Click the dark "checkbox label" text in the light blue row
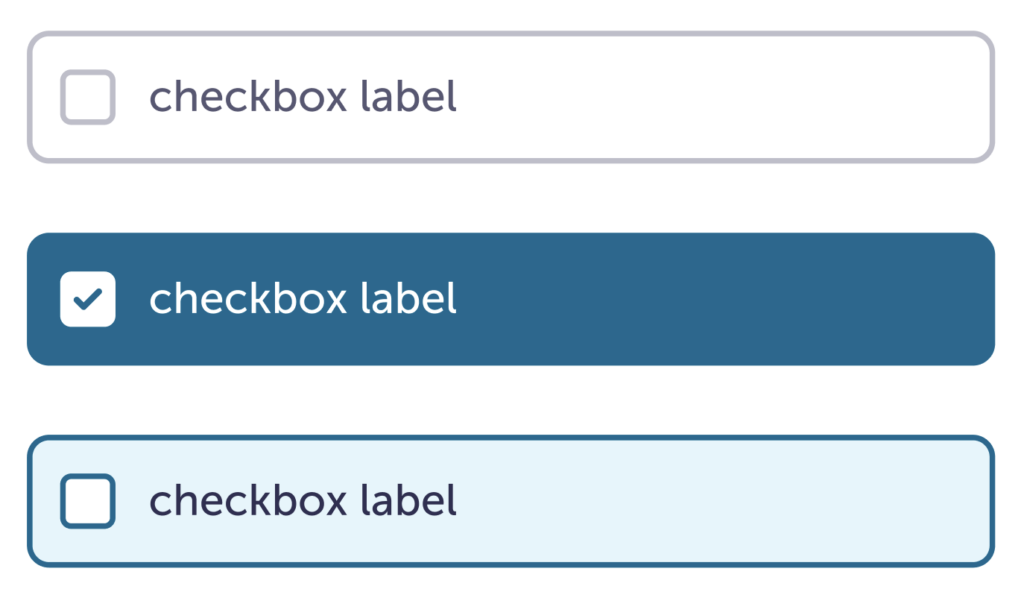 (302, 501)
